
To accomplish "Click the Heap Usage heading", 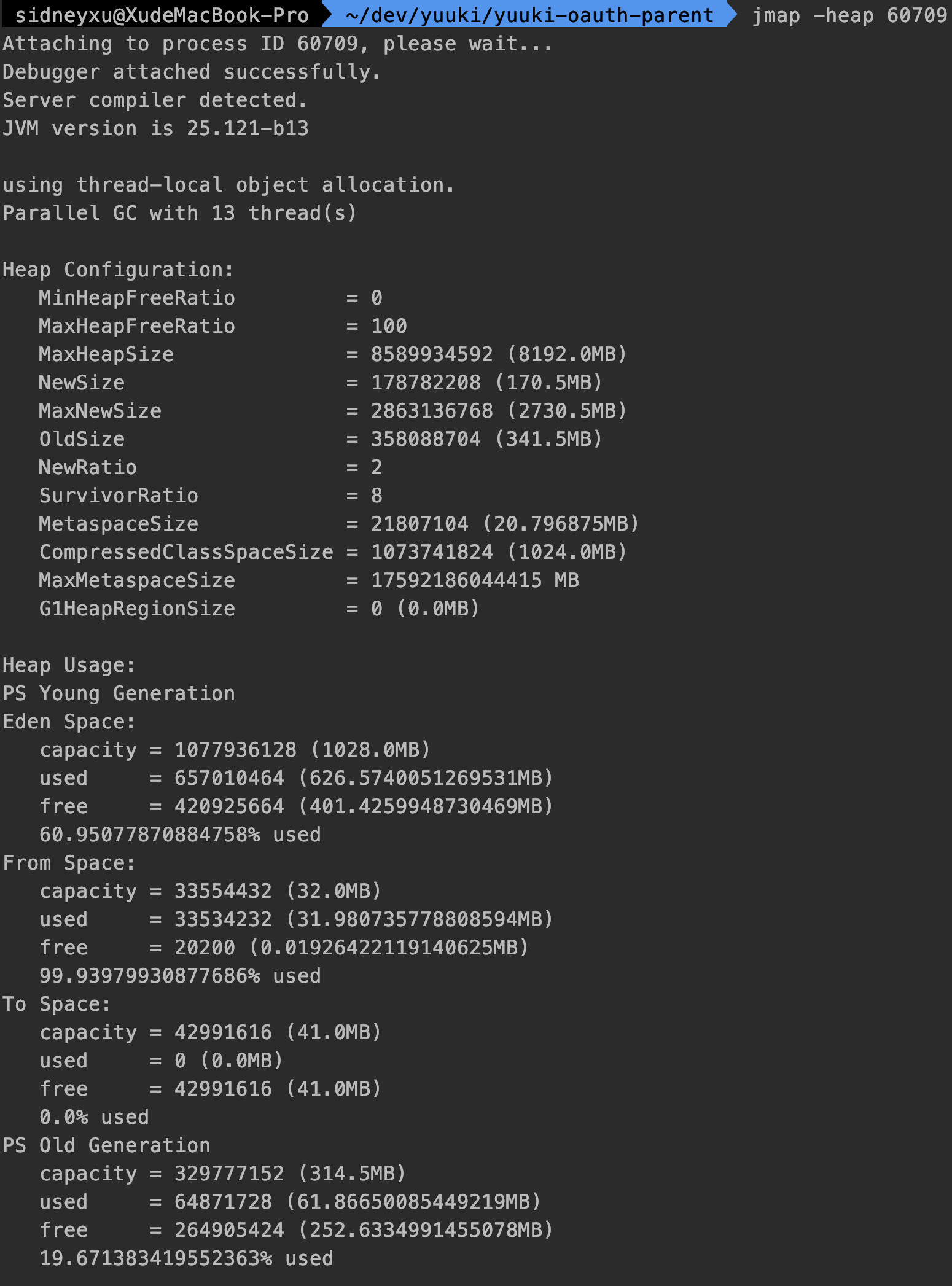I will 69,665.
